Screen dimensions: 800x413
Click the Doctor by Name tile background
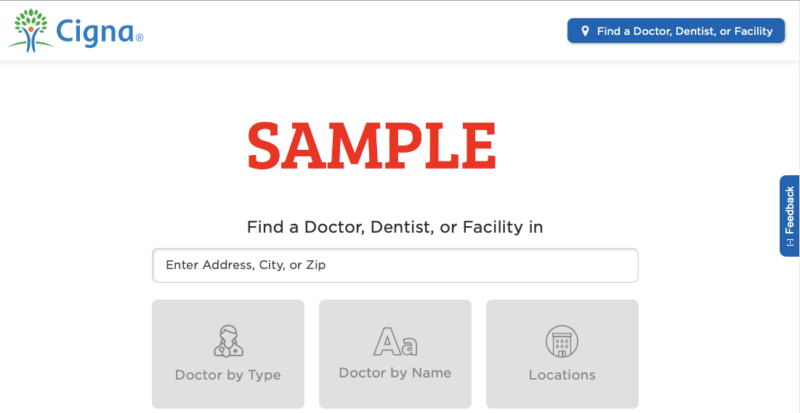click(x=395, y=354)
